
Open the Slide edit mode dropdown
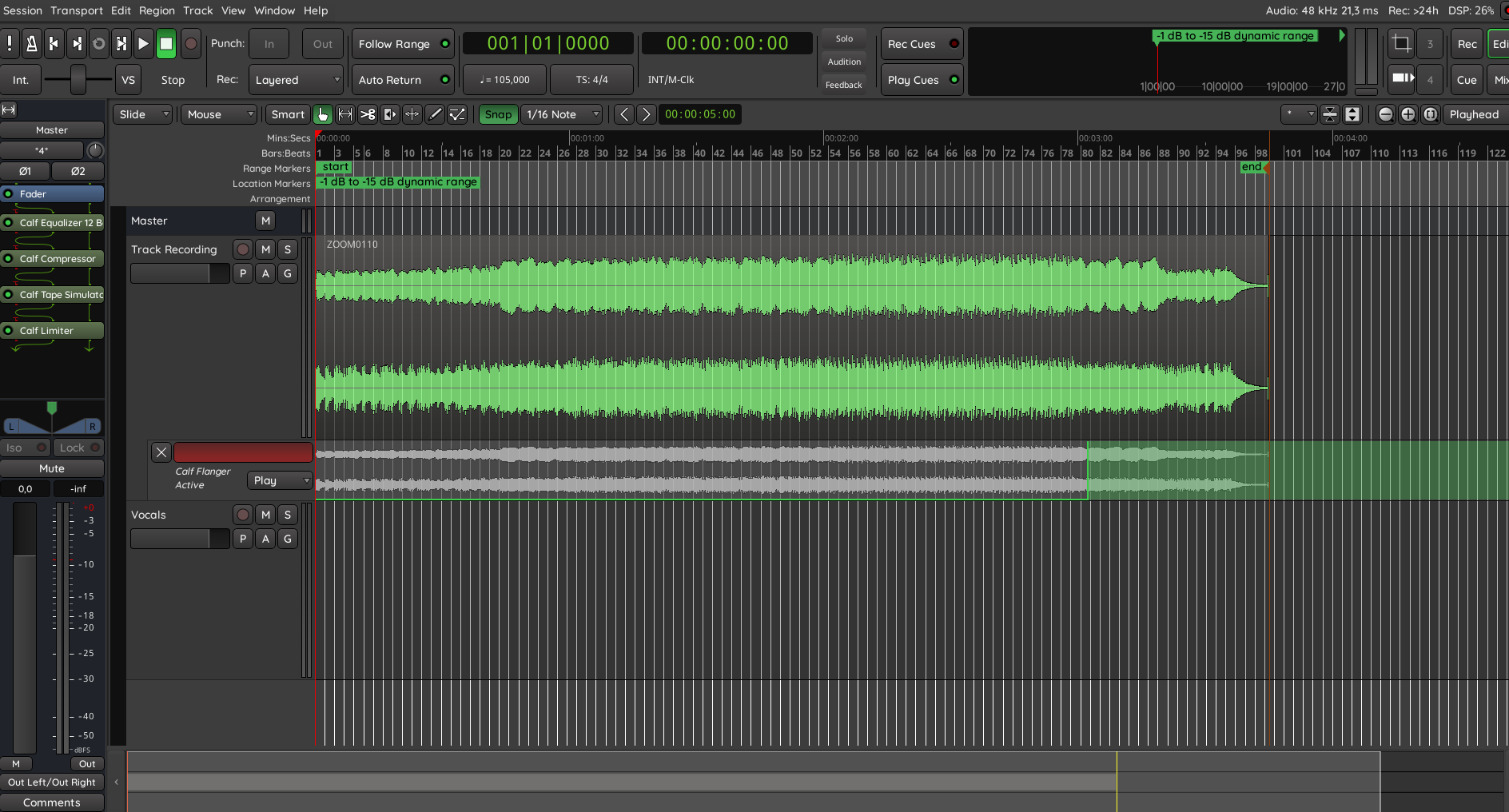142,114
